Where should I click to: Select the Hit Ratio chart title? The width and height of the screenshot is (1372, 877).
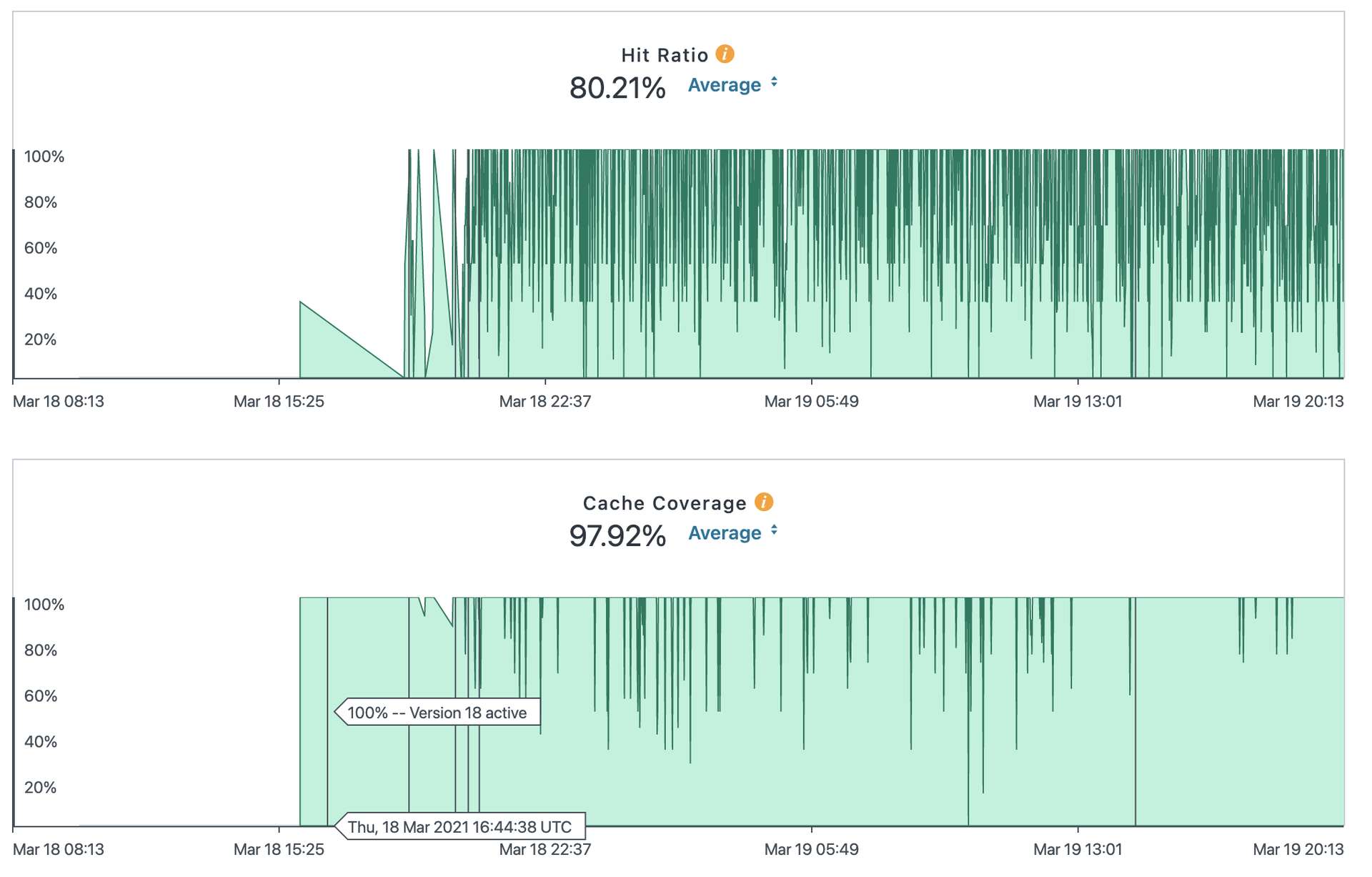663,54
